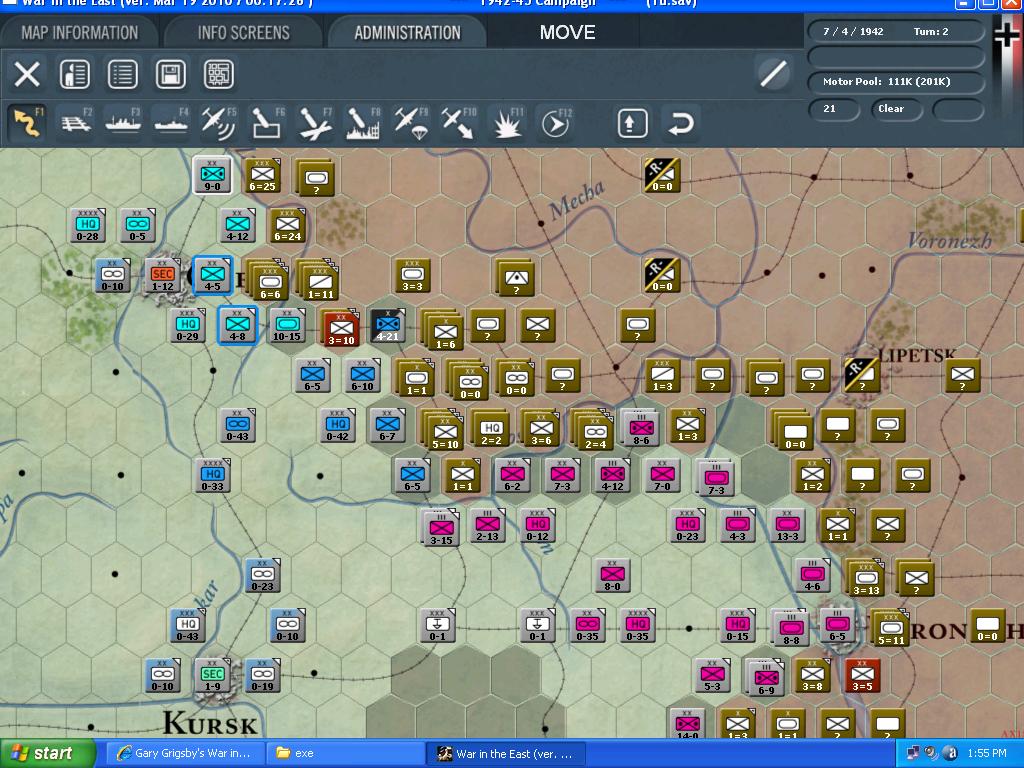Select the magenta 13-3 panzer counter
Viewport: 1024px width, 768px height.
coord(787,524)
